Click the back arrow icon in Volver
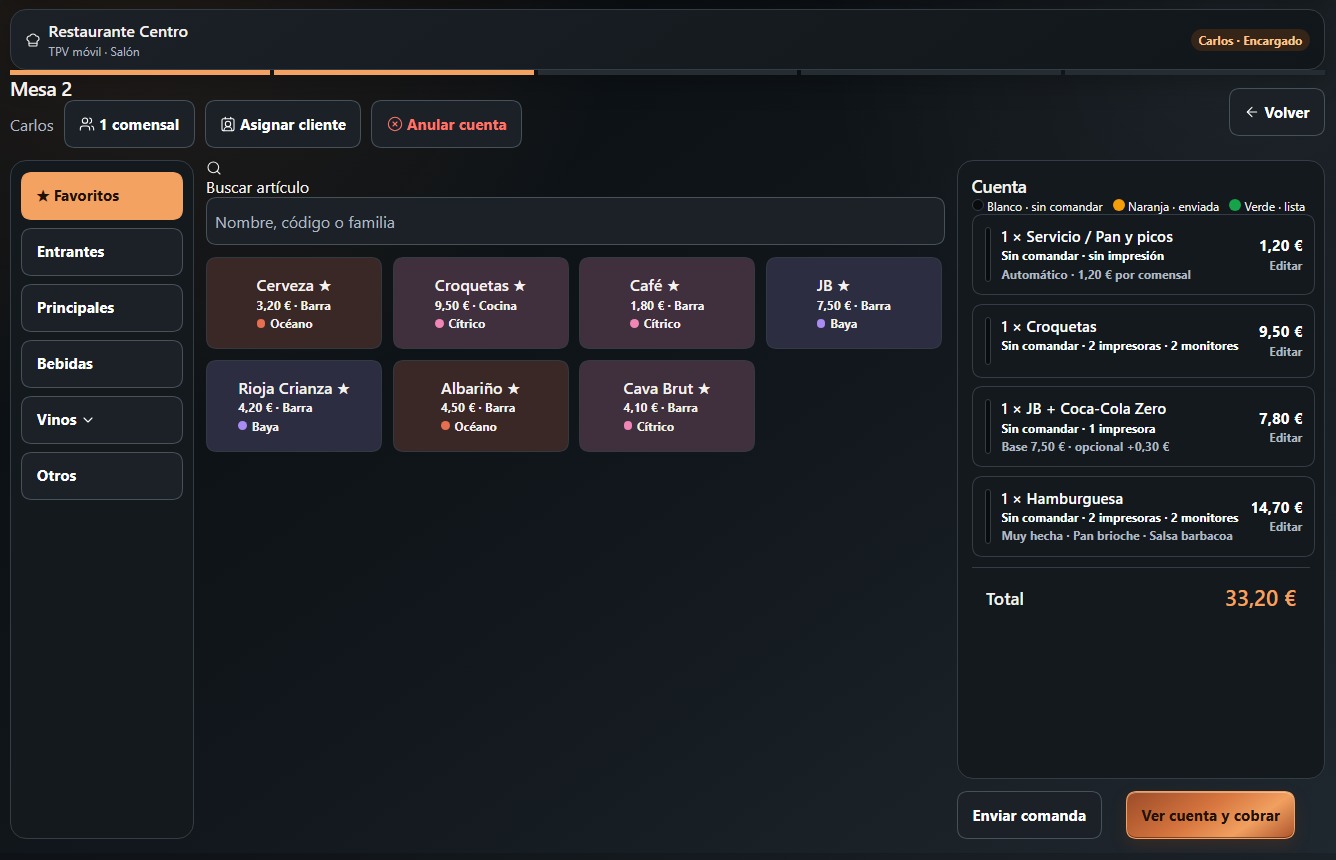1336x860 pixels. tap(1251, 112)
